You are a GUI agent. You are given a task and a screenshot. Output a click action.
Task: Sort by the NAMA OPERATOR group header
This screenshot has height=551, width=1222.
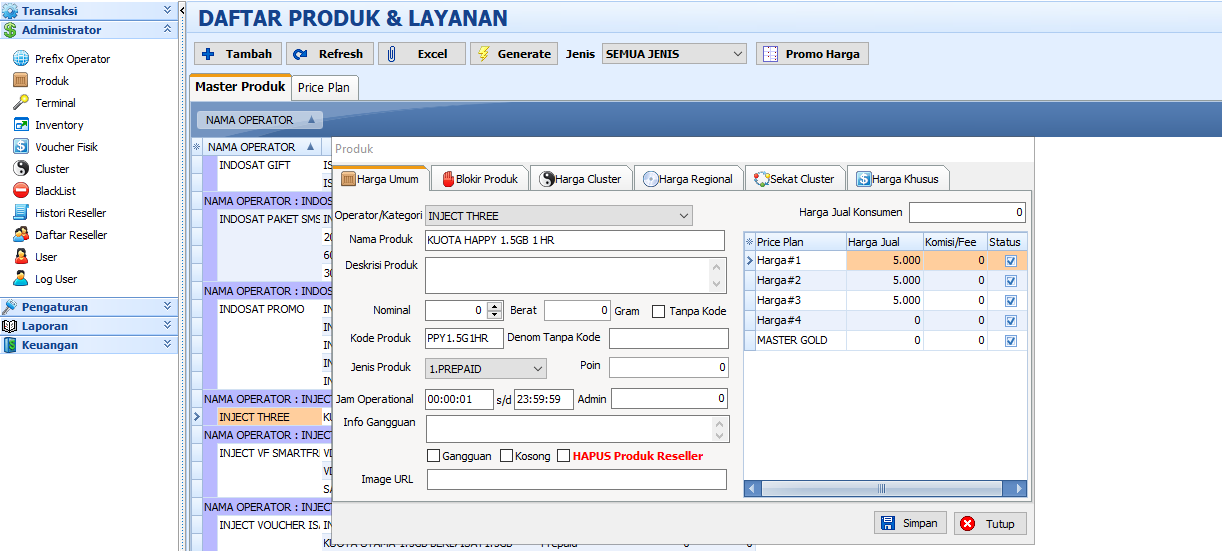259,120
